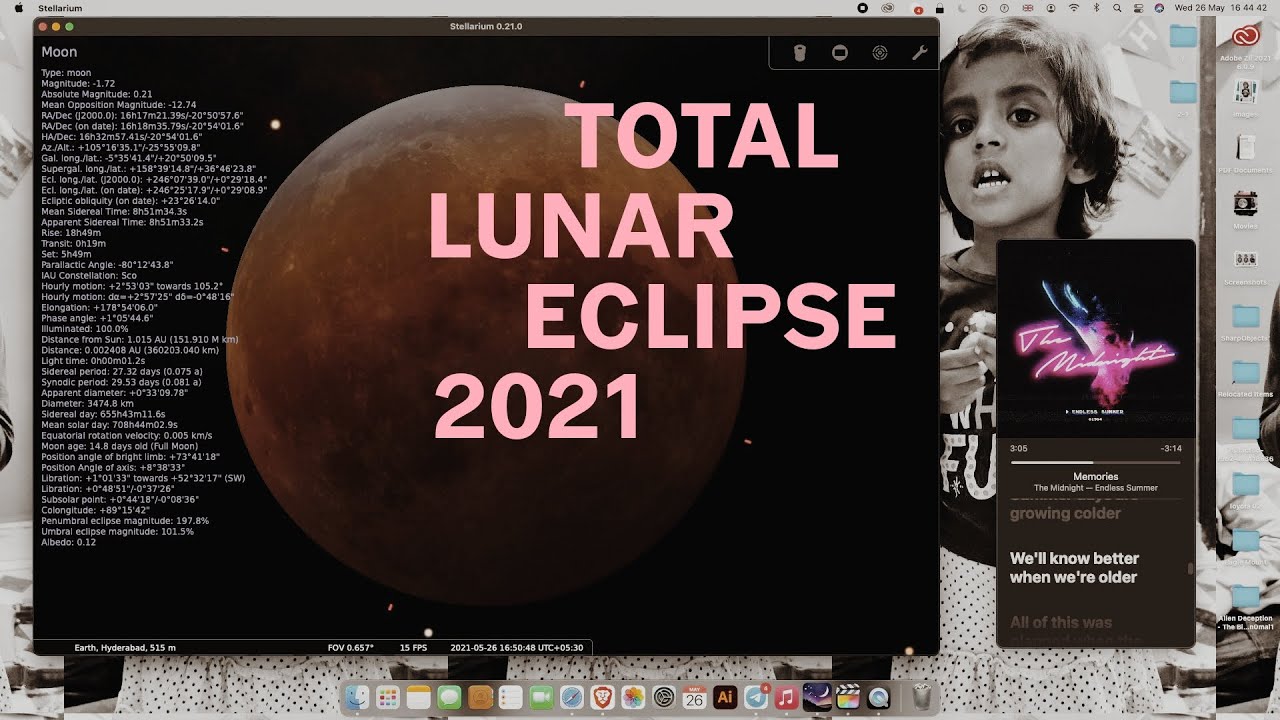
Task: Click Bluetooth icon in menu bar
Action: (1096, 7)
